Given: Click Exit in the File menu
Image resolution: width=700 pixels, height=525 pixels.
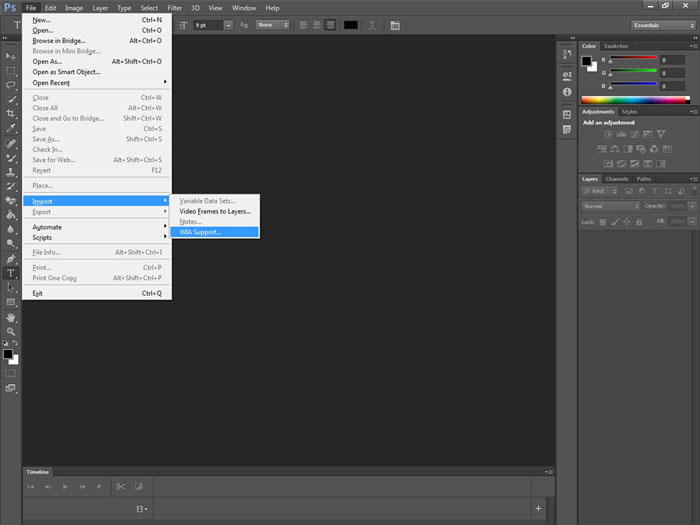Looking at the screenshot, I should pos(97,293).
